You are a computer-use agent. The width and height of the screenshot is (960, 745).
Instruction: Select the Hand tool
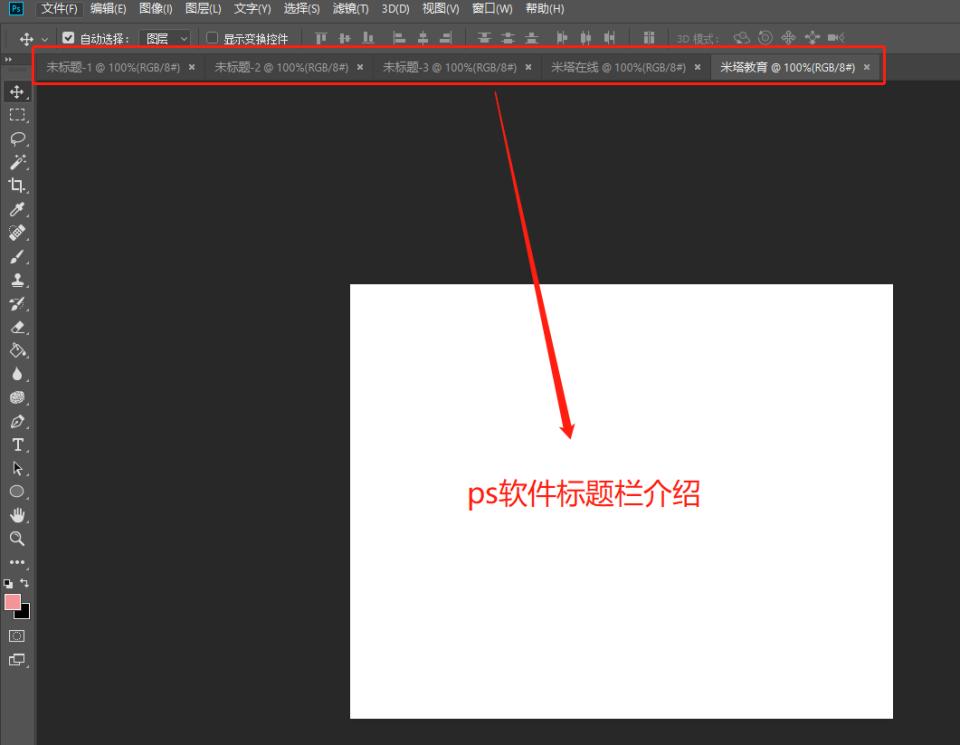[16, 515]
